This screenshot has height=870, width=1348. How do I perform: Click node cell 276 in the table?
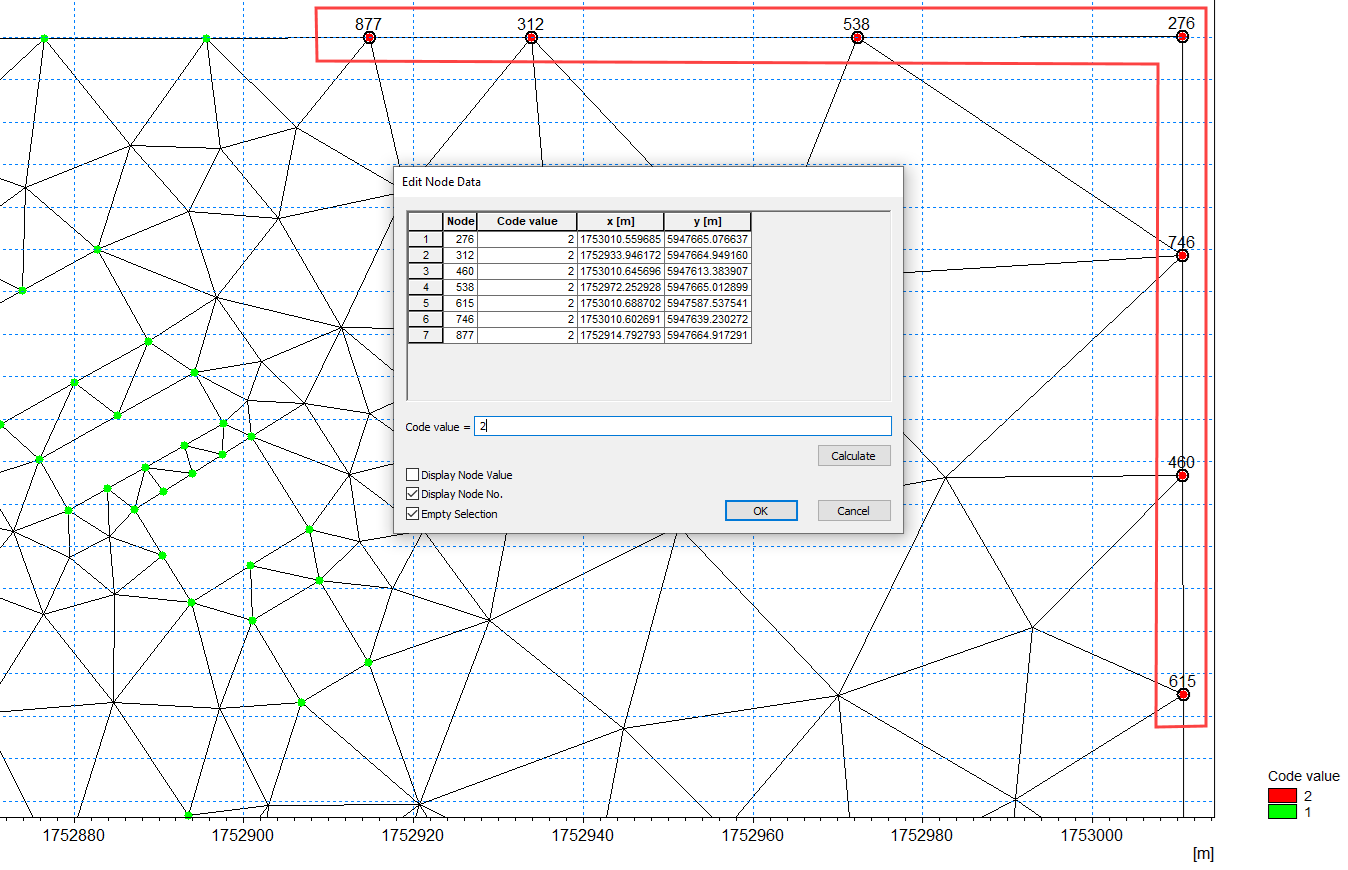pyautogui.click(x=460, y=240)
